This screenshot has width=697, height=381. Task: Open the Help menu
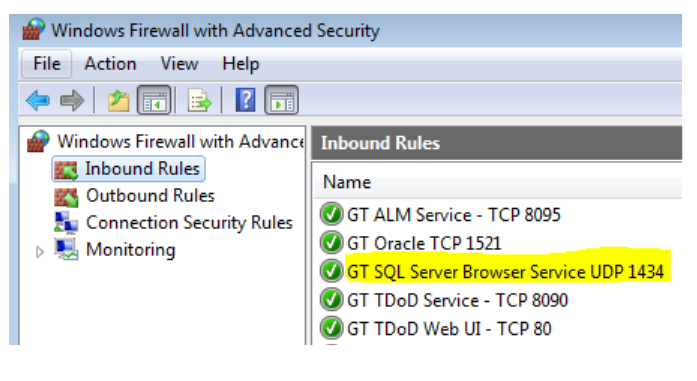(240, 64)
